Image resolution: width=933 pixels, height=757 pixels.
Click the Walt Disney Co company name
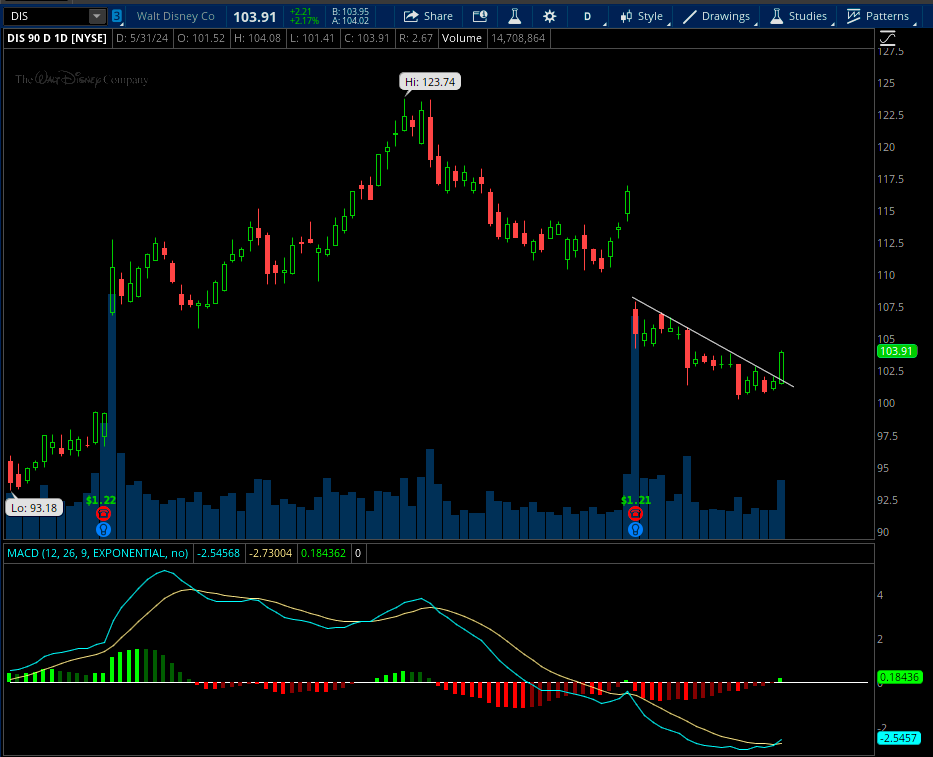point(176,16)
